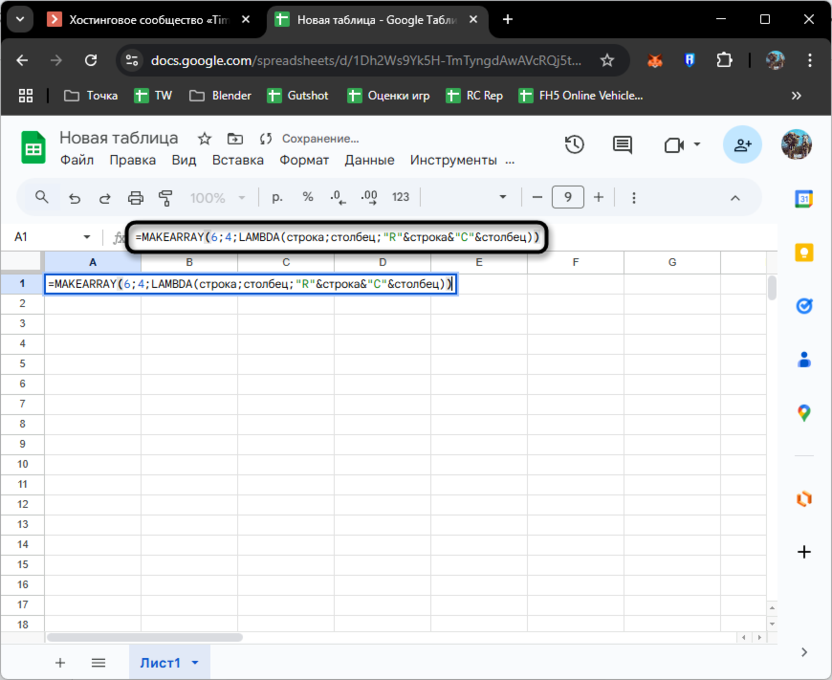Add a new sheet with the plus button
The image size is (832, 680).
[60, 662]
